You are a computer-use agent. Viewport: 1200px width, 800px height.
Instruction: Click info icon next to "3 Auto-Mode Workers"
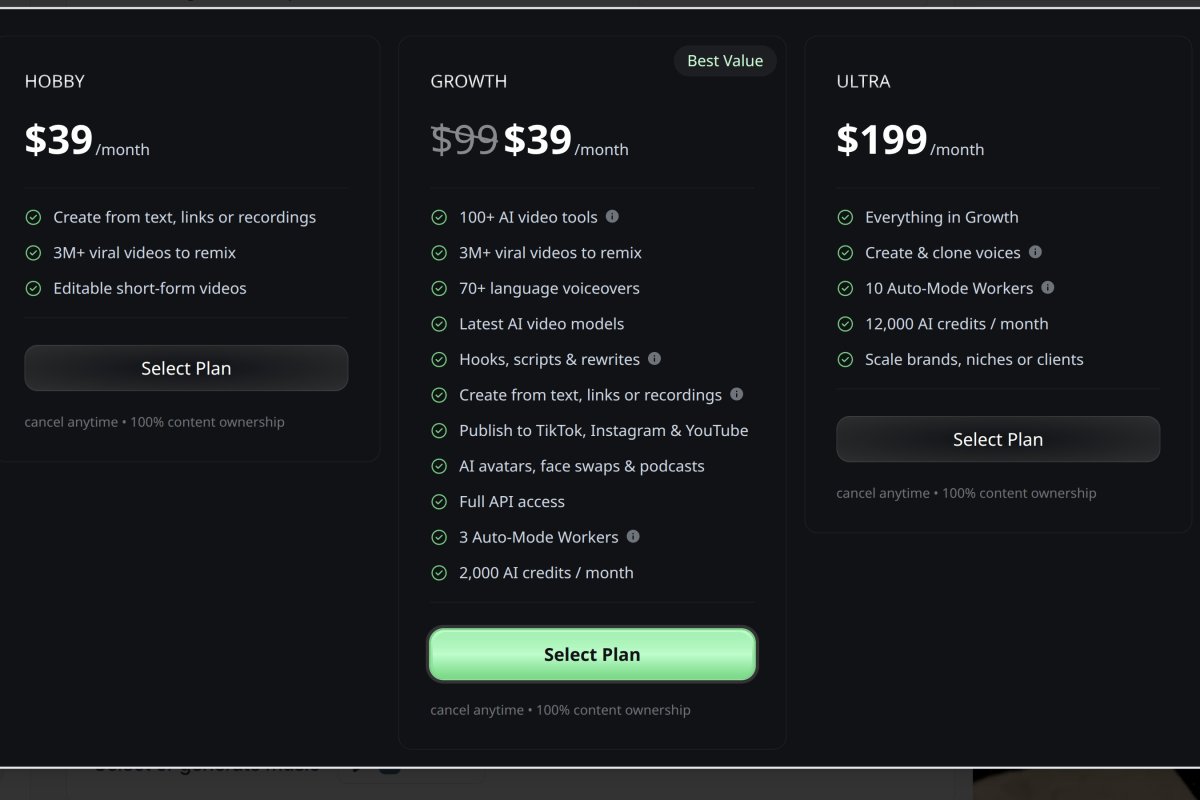pos(633,536)
